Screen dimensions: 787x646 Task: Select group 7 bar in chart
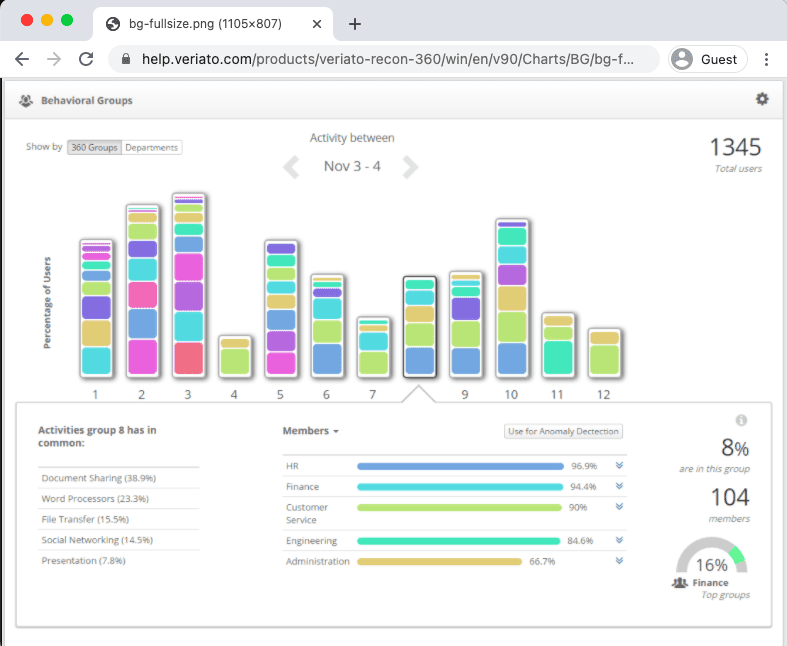[373, 347]
